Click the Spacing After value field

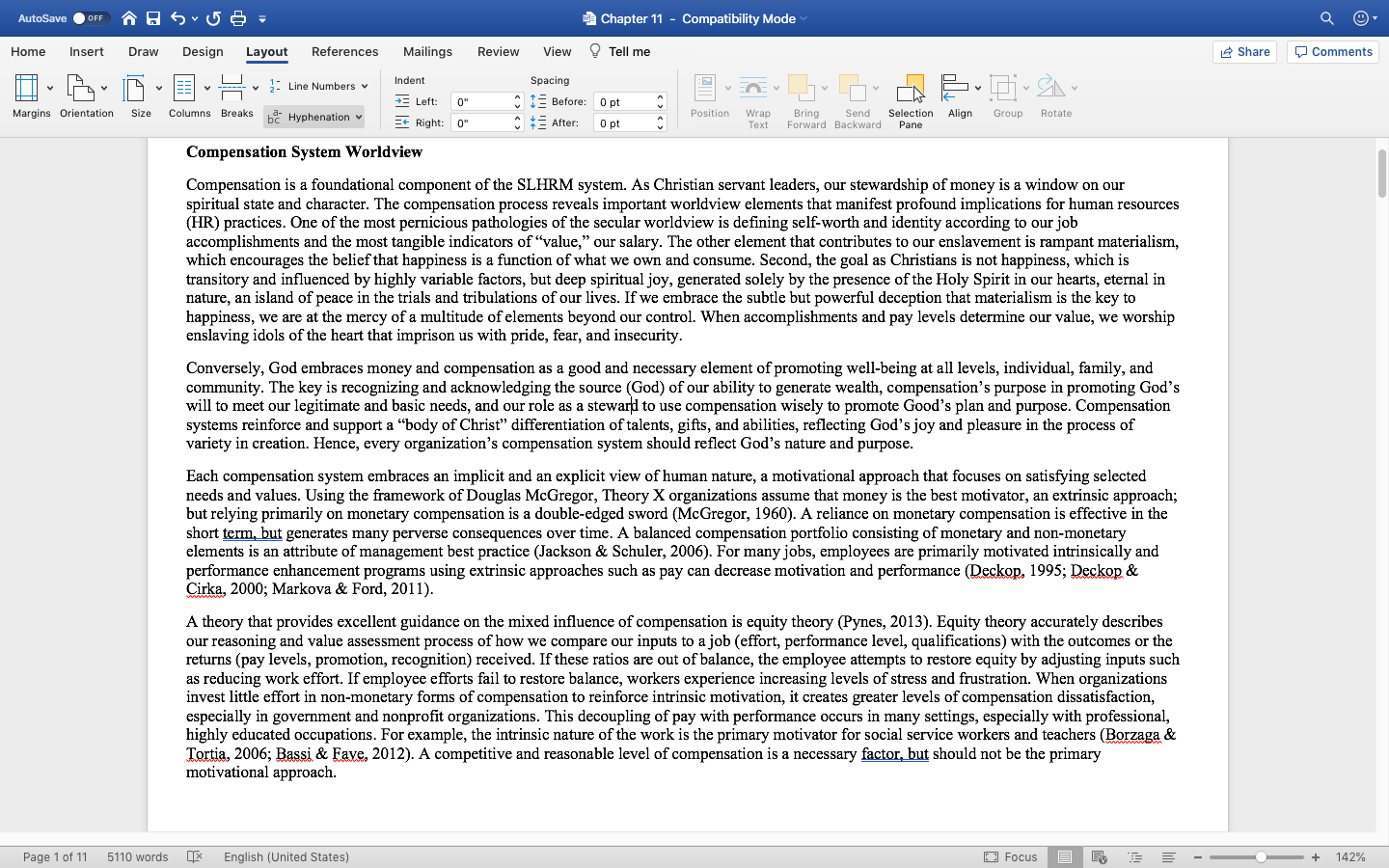tap(624, 122)
